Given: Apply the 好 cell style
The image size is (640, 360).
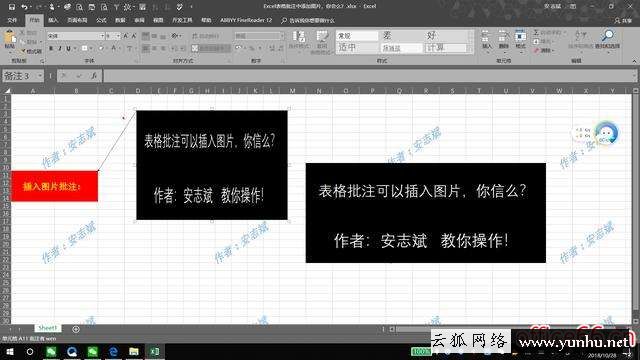Looking at the screenshot, I should (445, 36).
